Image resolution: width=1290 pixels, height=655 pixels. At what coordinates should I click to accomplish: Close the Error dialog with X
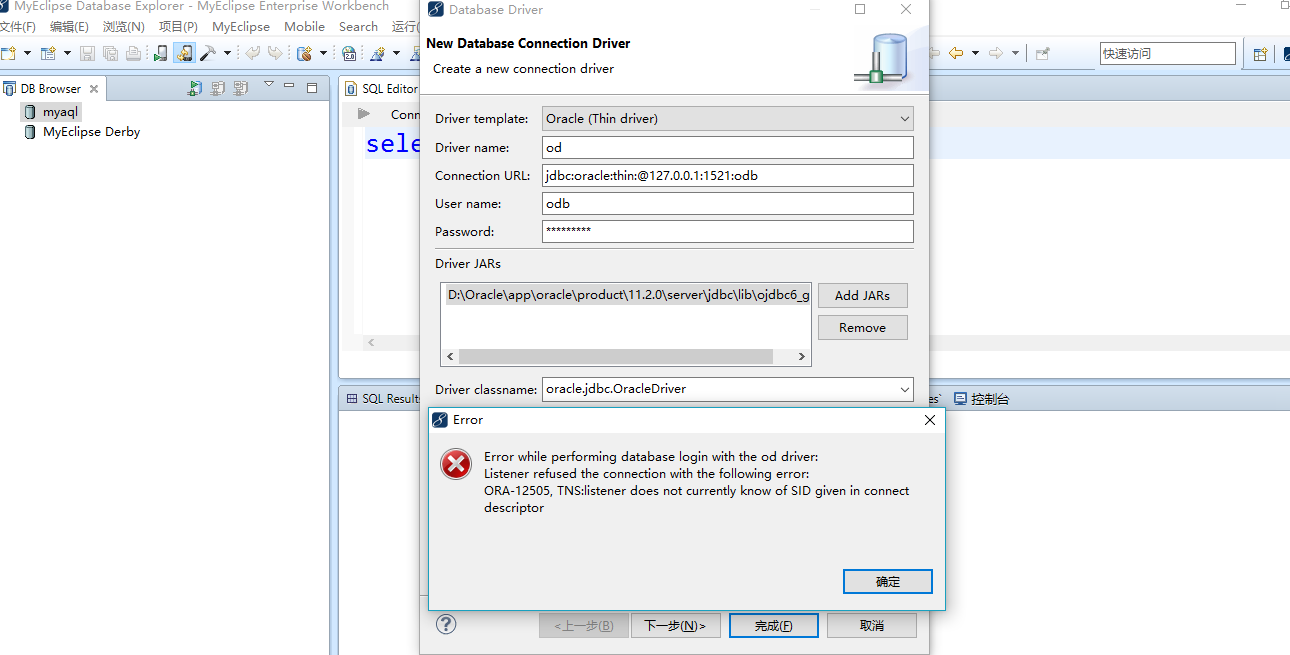(930, 420)
